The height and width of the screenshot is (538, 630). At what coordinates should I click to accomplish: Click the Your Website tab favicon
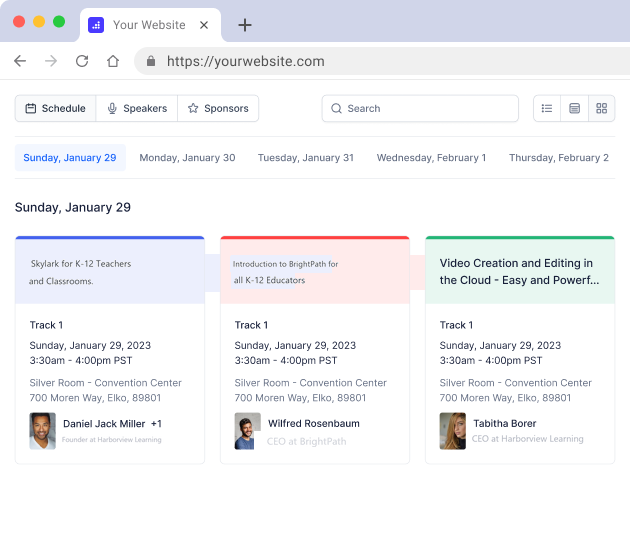tap(96, 25)
